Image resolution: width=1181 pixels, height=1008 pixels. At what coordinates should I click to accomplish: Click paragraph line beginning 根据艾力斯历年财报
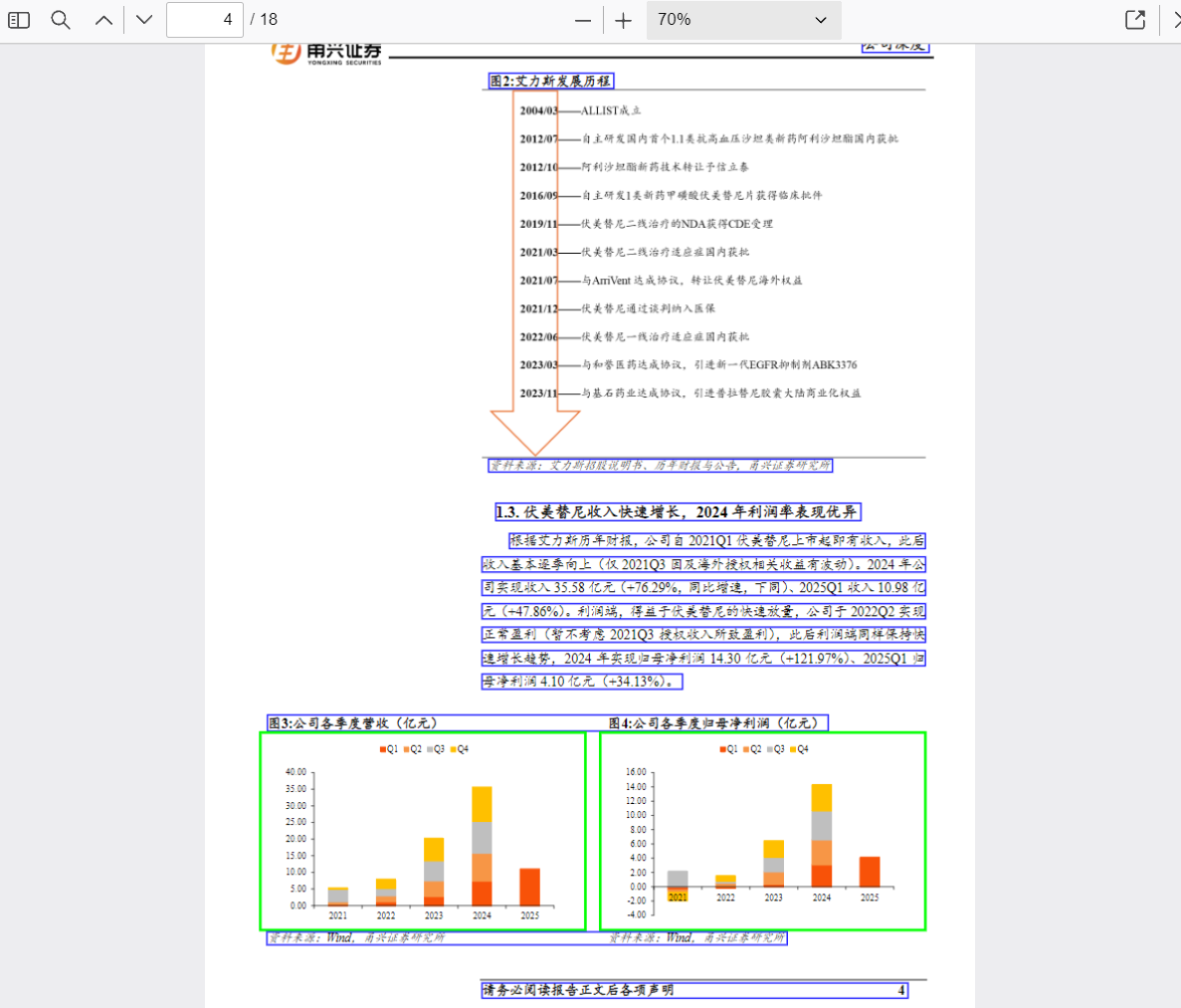pyautogui.click(x=717, y=541)
